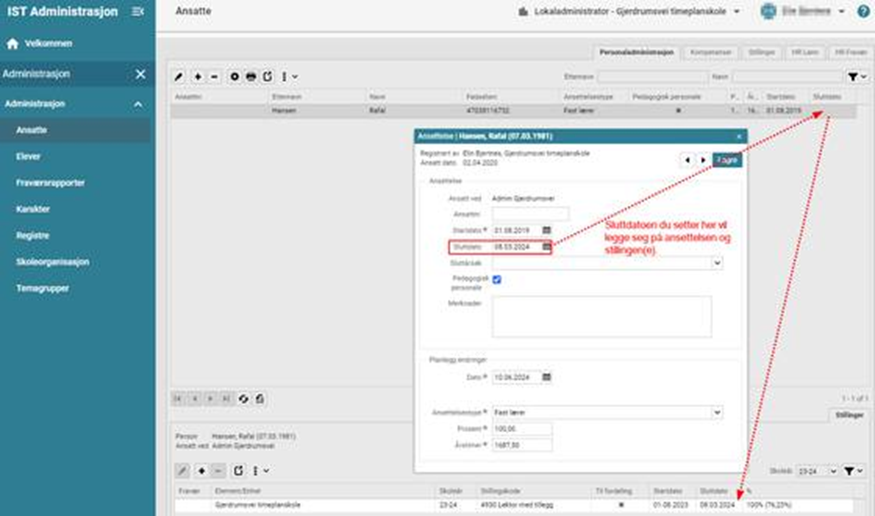
Task: Click the Lagre button in the dialog
Action: click(x=728, y=160)
